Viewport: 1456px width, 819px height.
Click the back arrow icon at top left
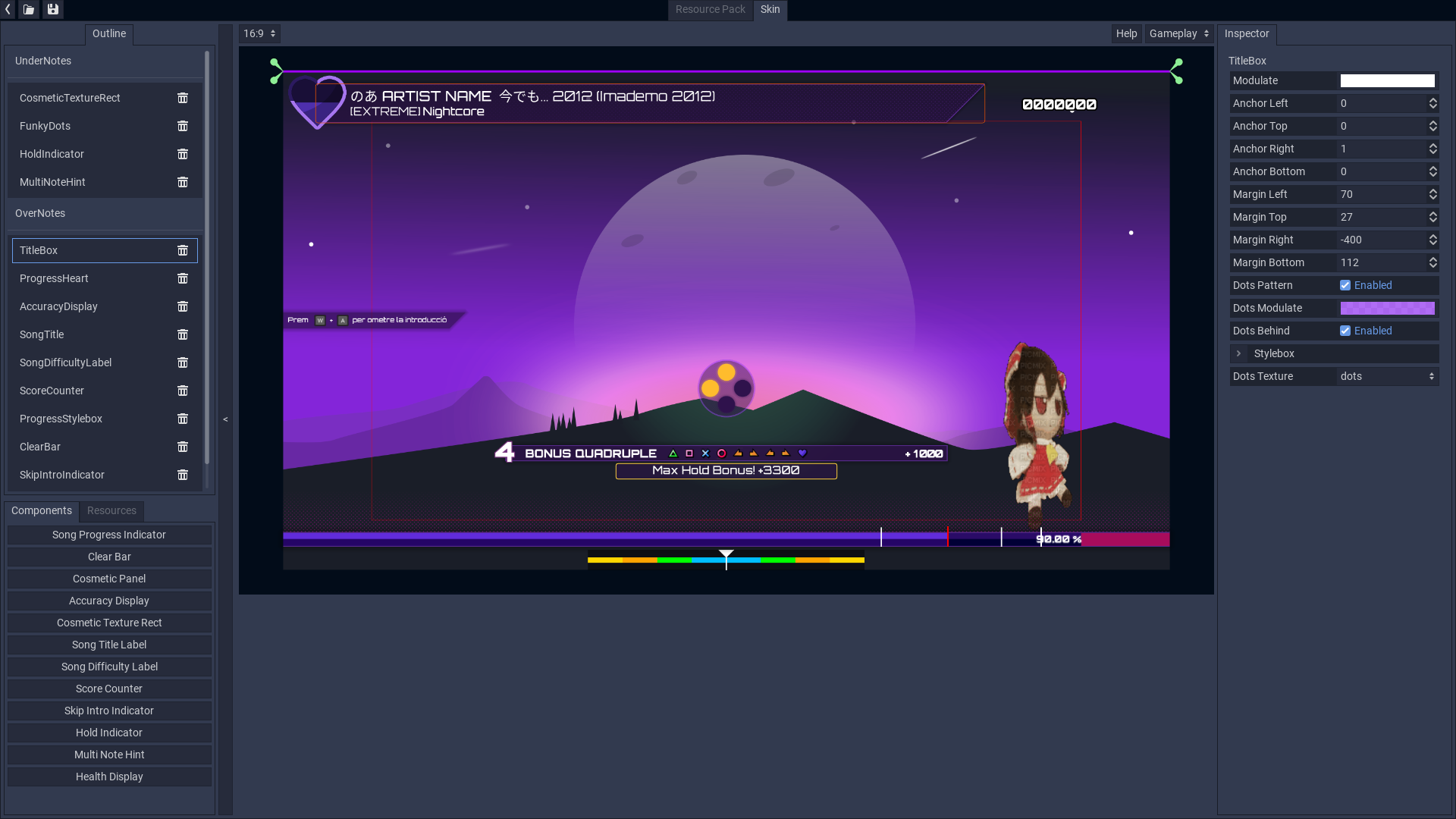point(8,10)
